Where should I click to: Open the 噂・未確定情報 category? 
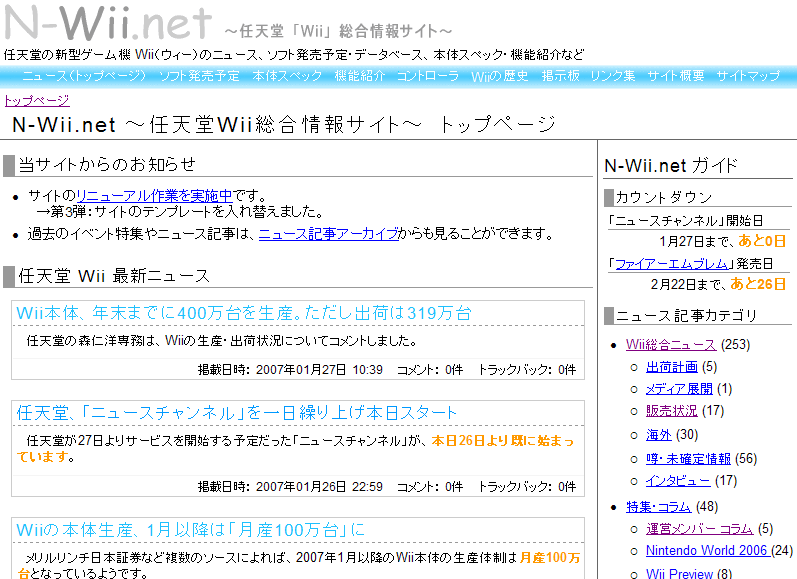coord(688,459)
